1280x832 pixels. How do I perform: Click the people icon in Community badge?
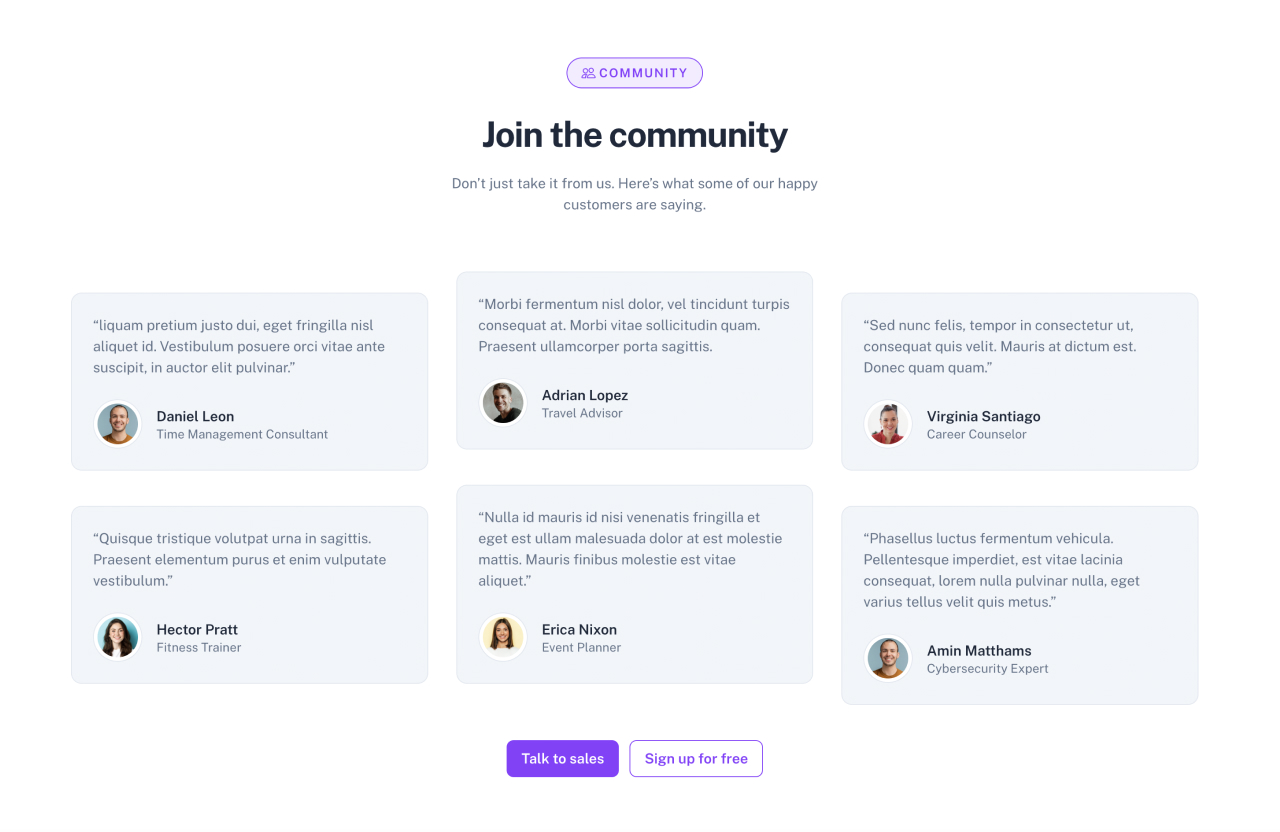588,73
